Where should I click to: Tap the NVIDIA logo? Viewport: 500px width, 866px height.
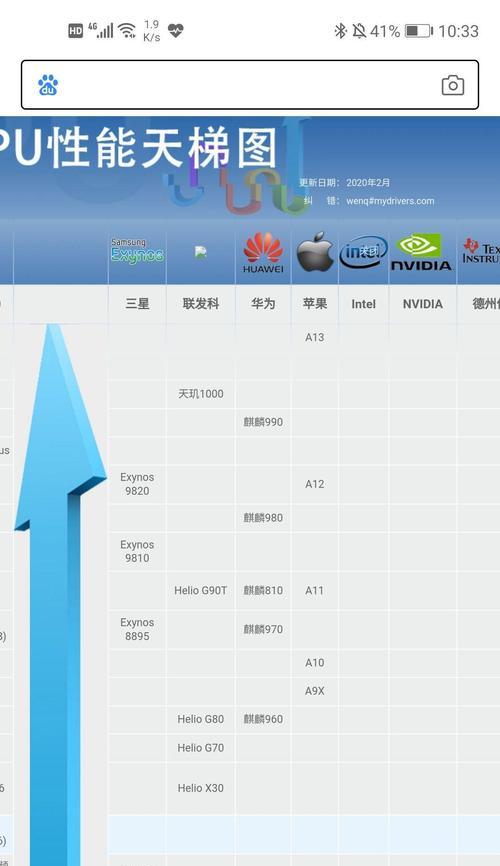422,252
